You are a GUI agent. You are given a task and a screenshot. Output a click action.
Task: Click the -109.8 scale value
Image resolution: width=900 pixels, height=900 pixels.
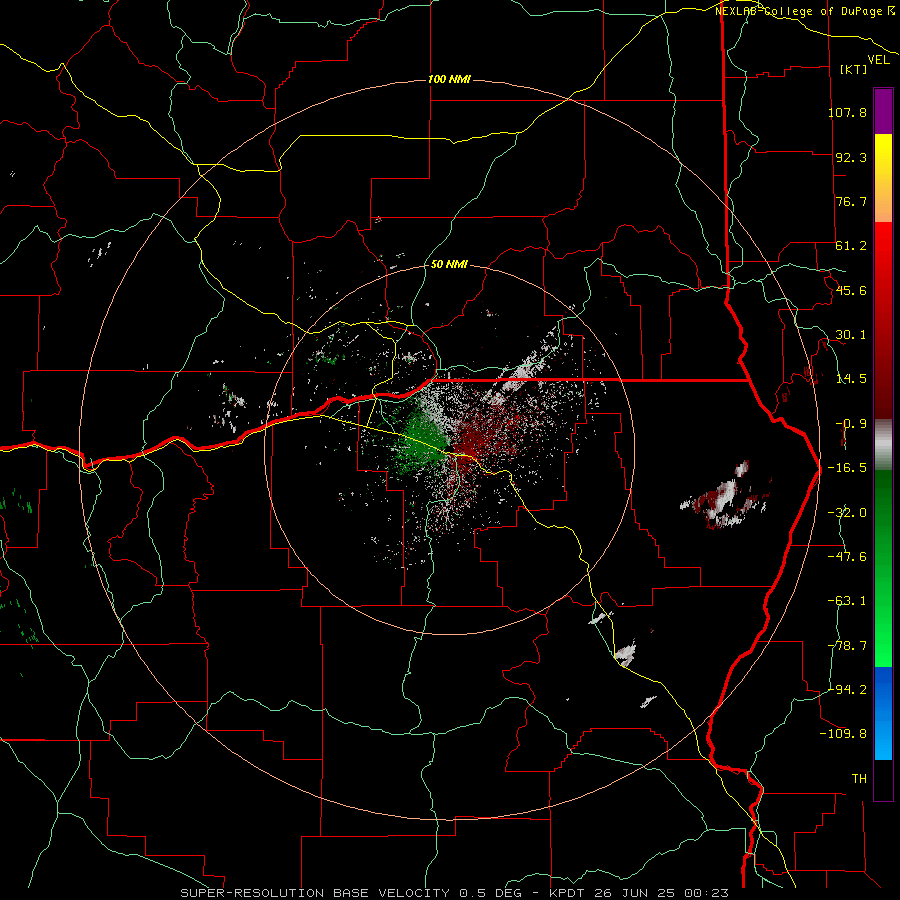point(843,734)
